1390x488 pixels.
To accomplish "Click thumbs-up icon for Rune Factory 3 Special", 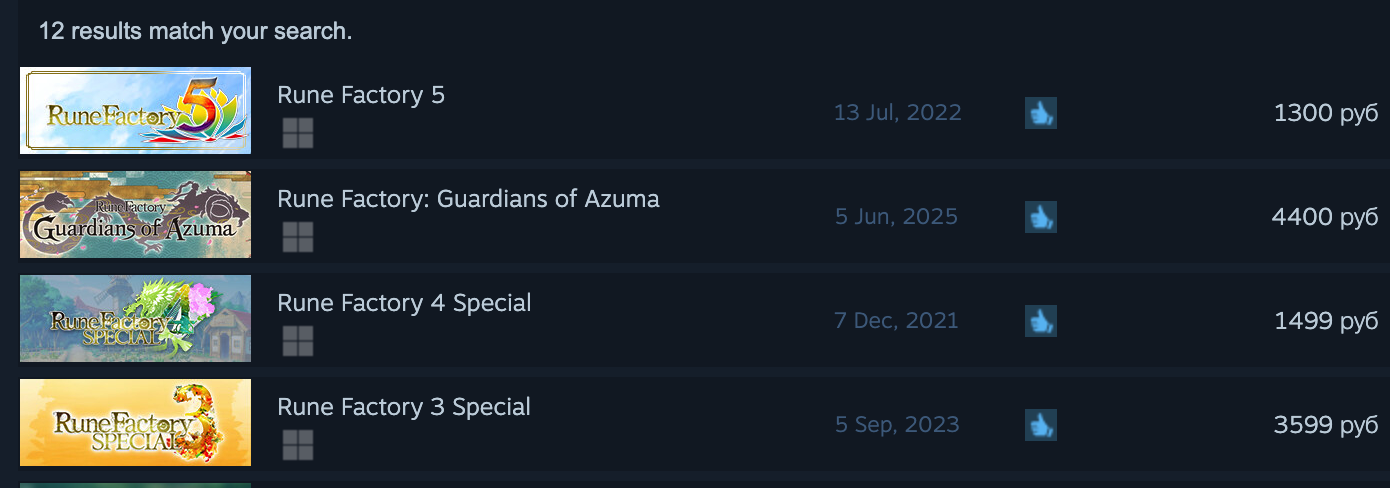I will click(1041, 425).
